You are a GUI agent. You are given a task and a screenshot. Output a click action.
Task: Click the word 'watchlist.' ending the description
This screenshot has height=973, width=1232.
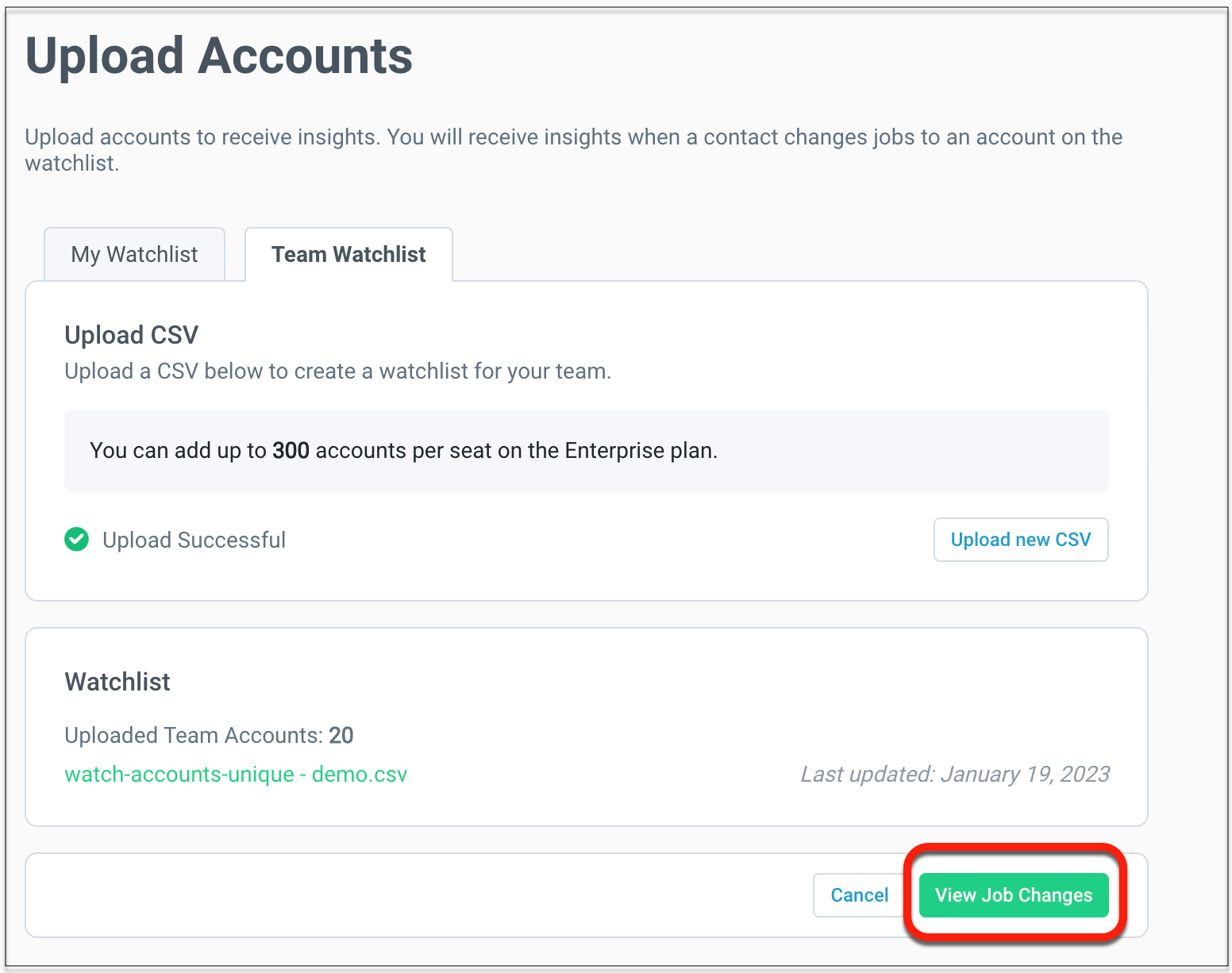tap(72, 163)
